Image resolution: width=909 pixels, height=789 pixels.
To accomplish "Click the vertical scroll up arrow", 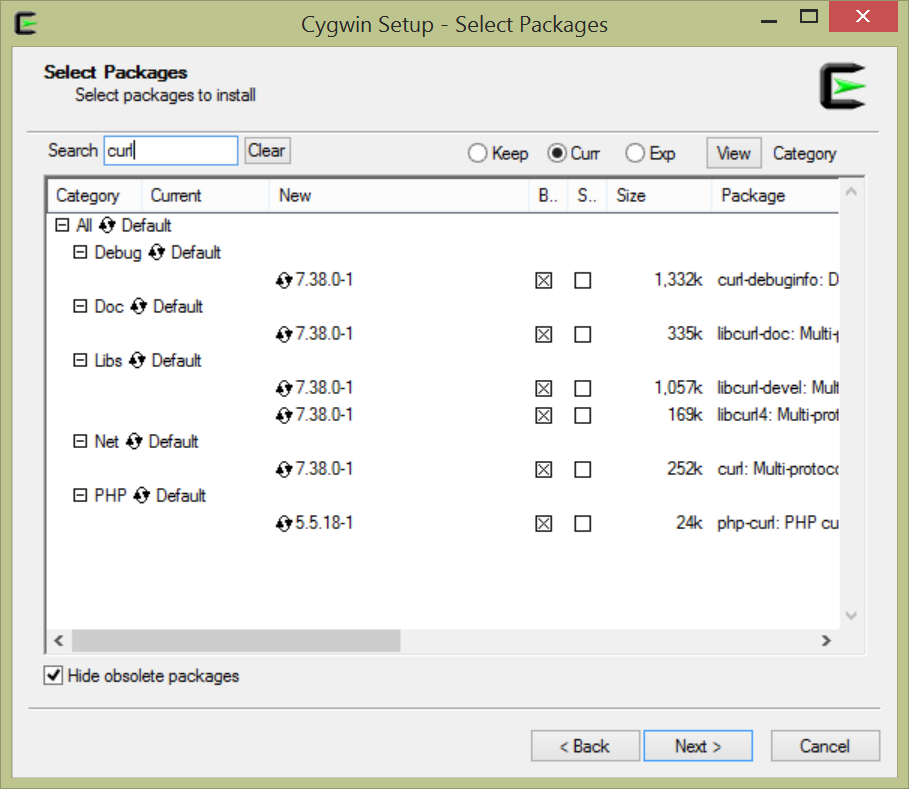I will tap(851, 192).
